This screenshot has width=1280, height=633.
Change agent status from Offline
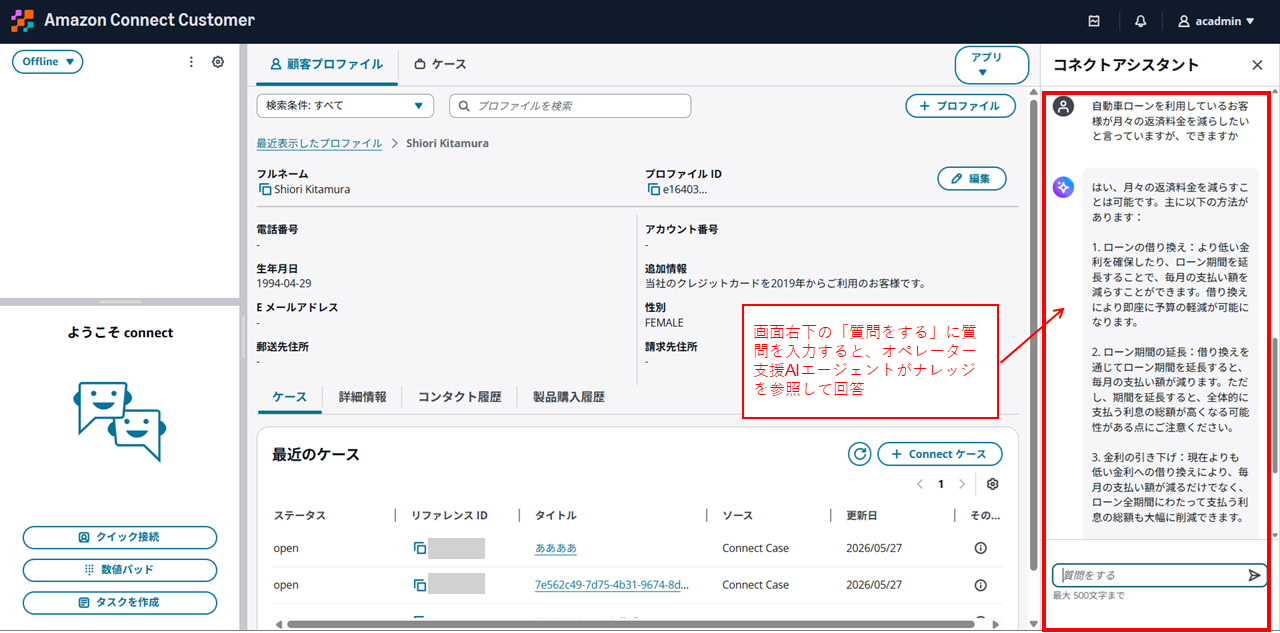point(48,62)
